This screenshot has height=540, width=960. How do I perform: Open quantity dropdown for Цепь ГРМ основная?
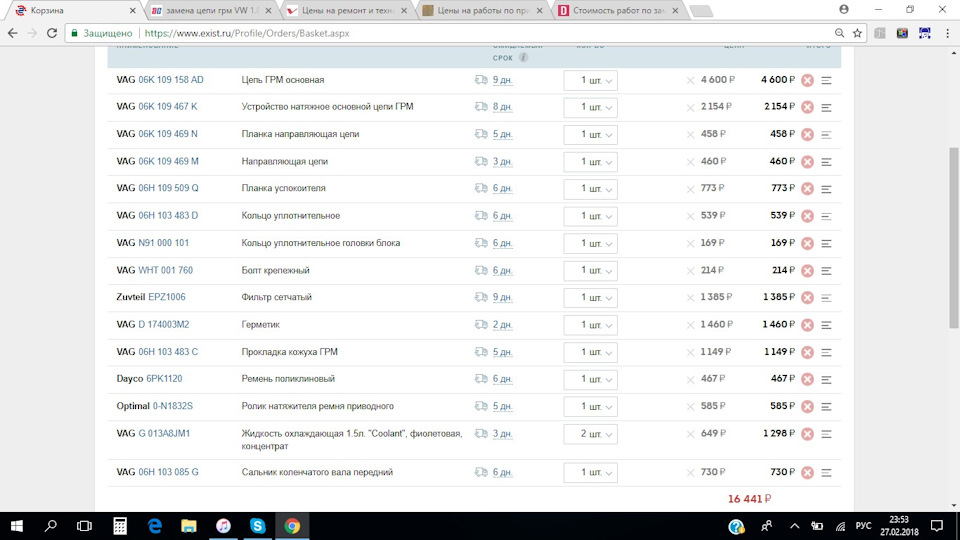(590, 81)
